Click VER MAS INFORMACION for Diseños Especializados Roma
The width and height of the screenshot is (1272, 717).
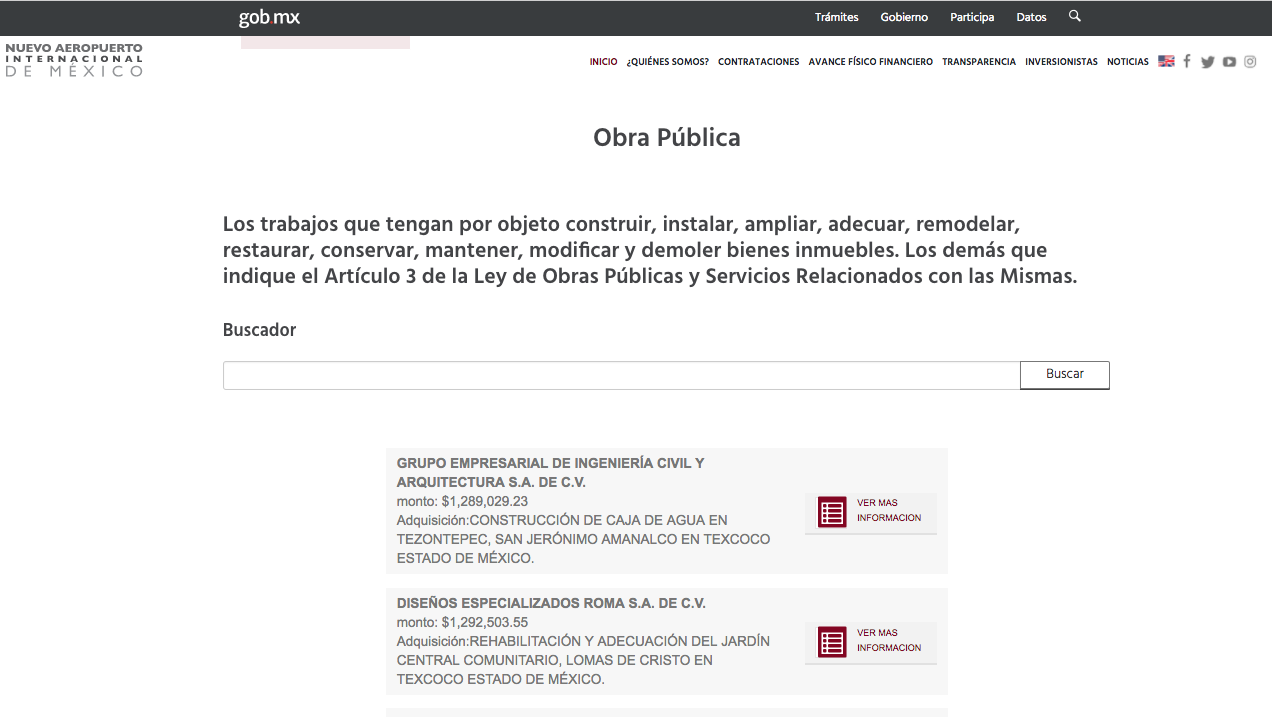889,641
